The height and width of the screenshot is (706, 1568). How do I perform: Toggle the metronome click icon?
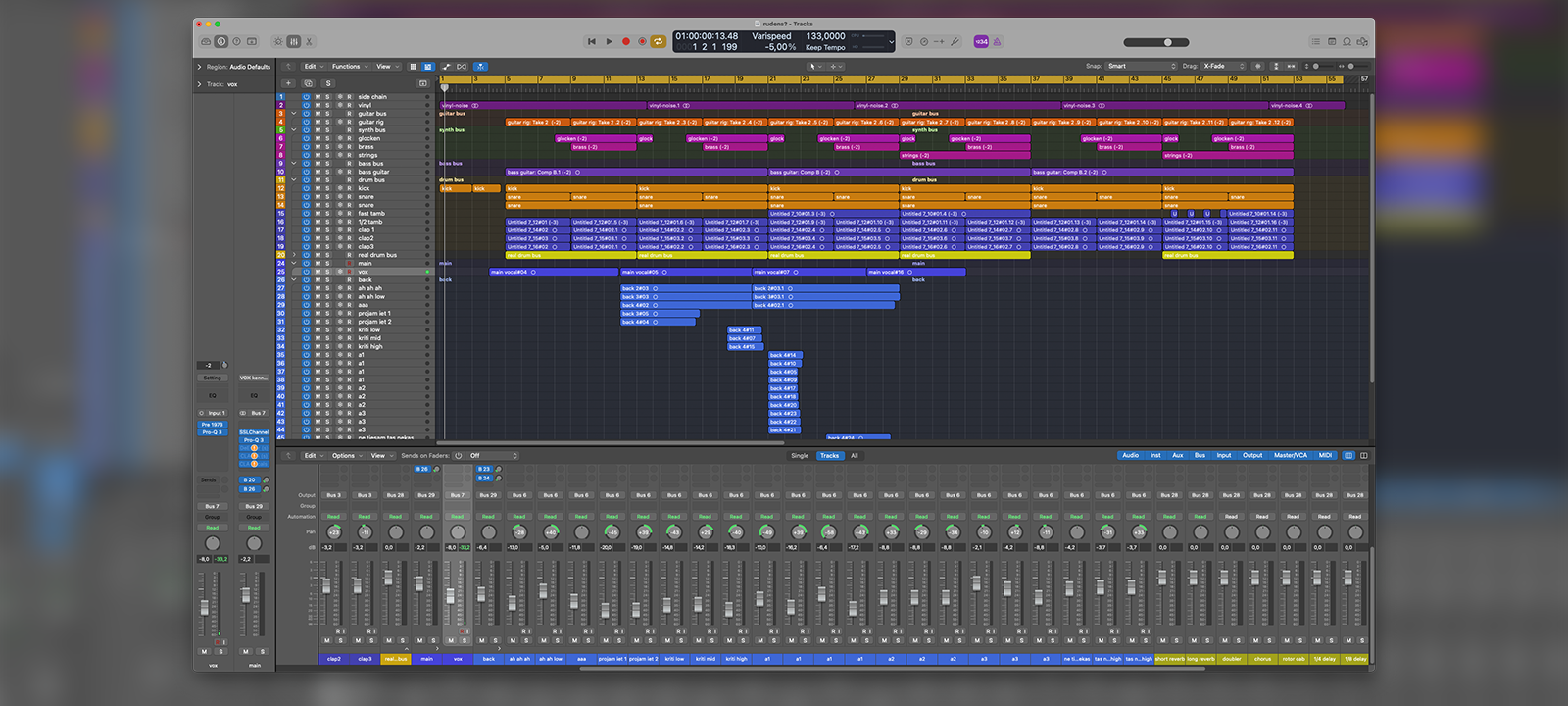click(997, 42)
